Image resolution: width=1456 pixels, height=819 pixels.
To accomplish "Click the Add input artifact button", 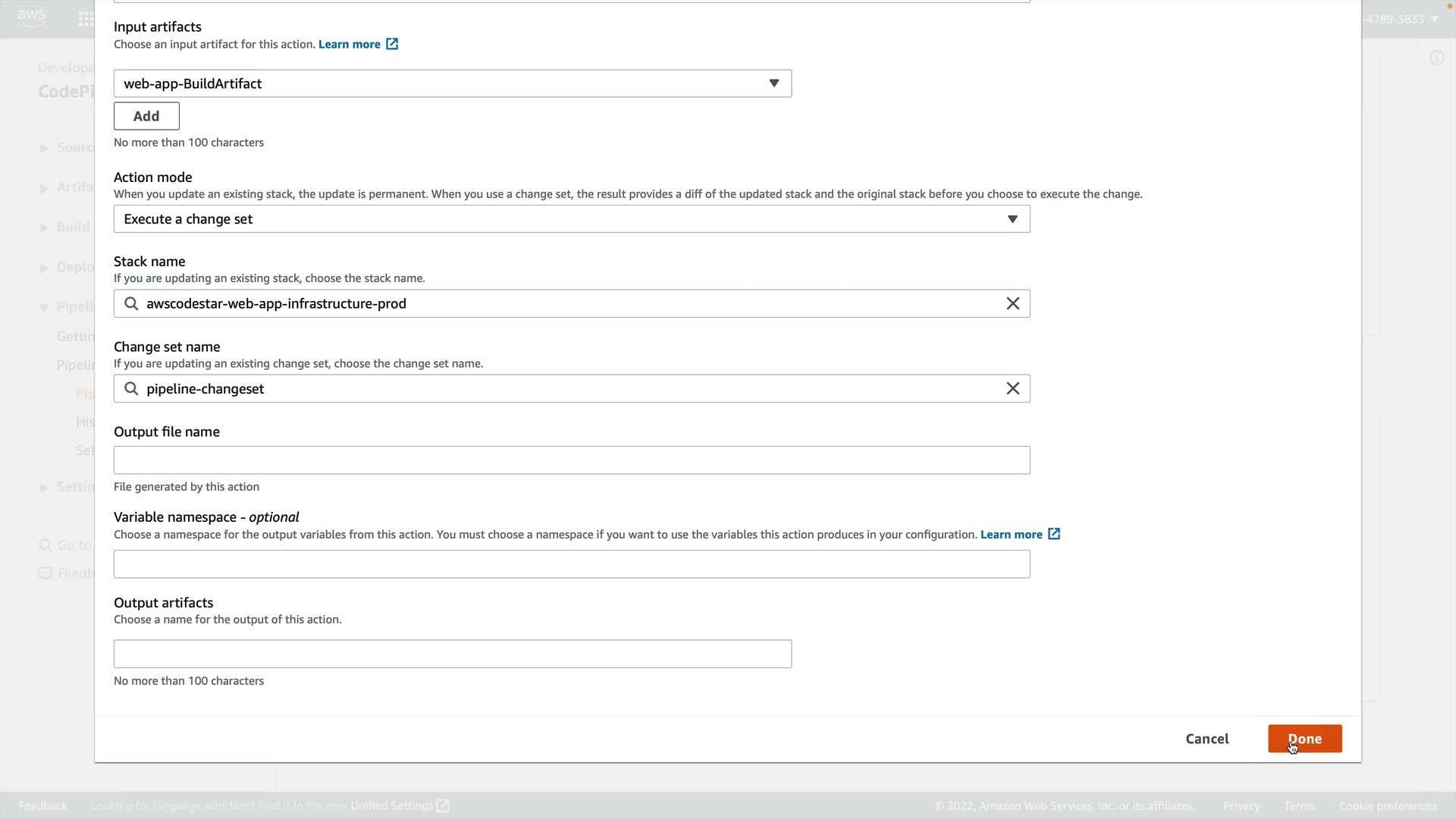I will tap(146, 116).
